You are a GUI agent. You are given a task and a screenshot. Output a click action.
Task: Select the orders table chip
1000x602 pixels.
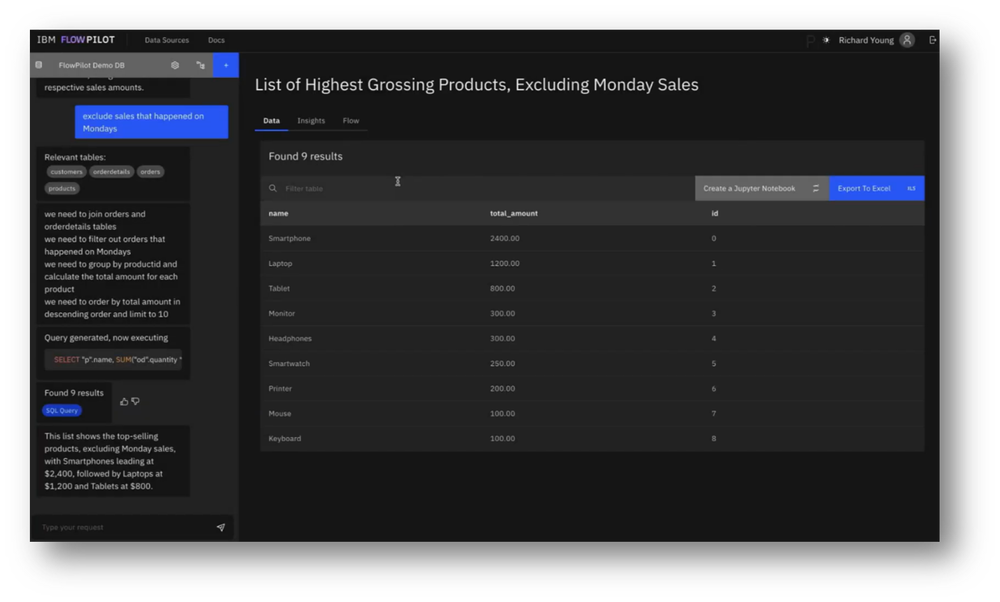[x=150, y=172]
